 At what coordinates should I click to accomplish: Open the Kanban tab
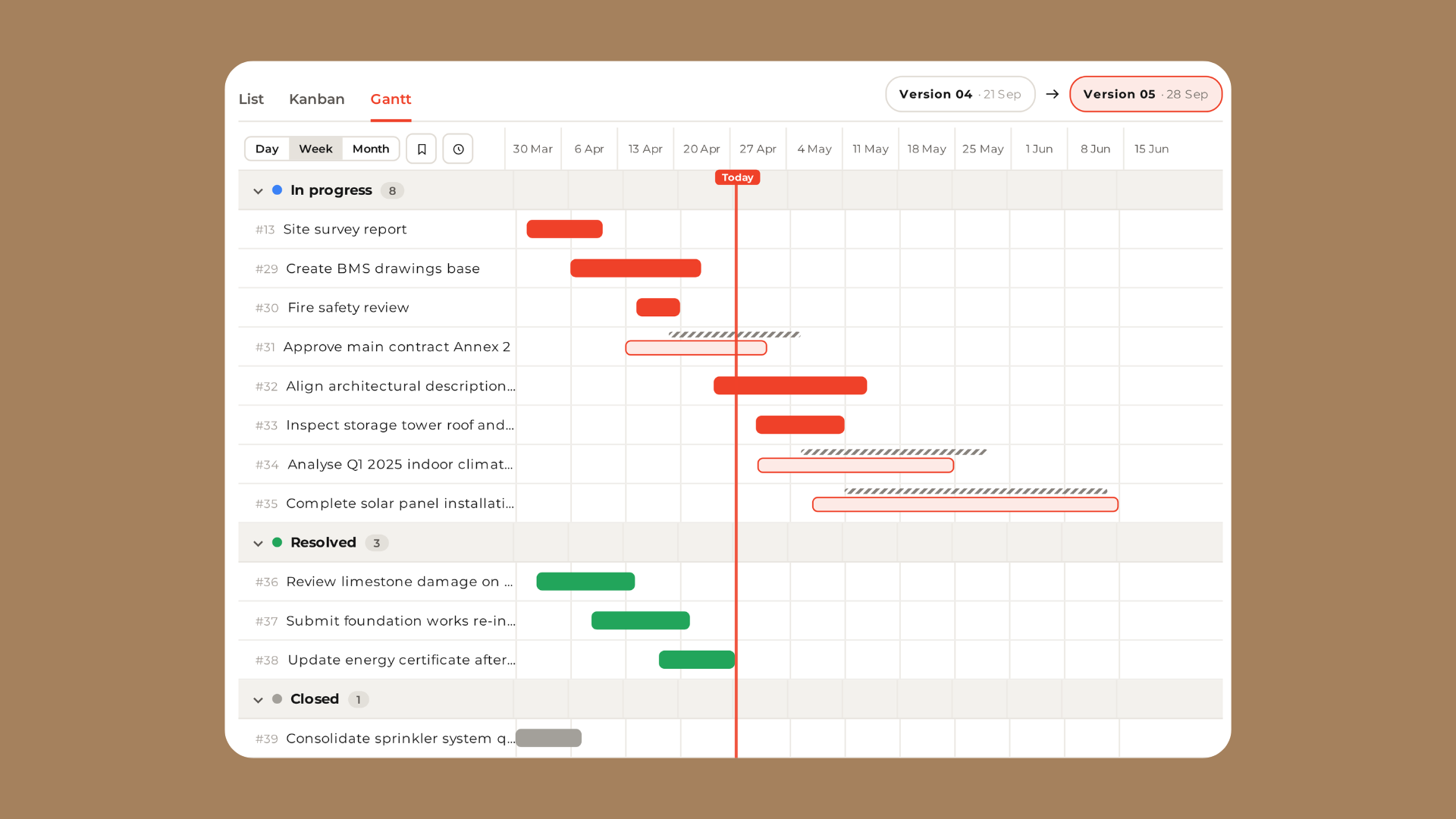point(317,99)
